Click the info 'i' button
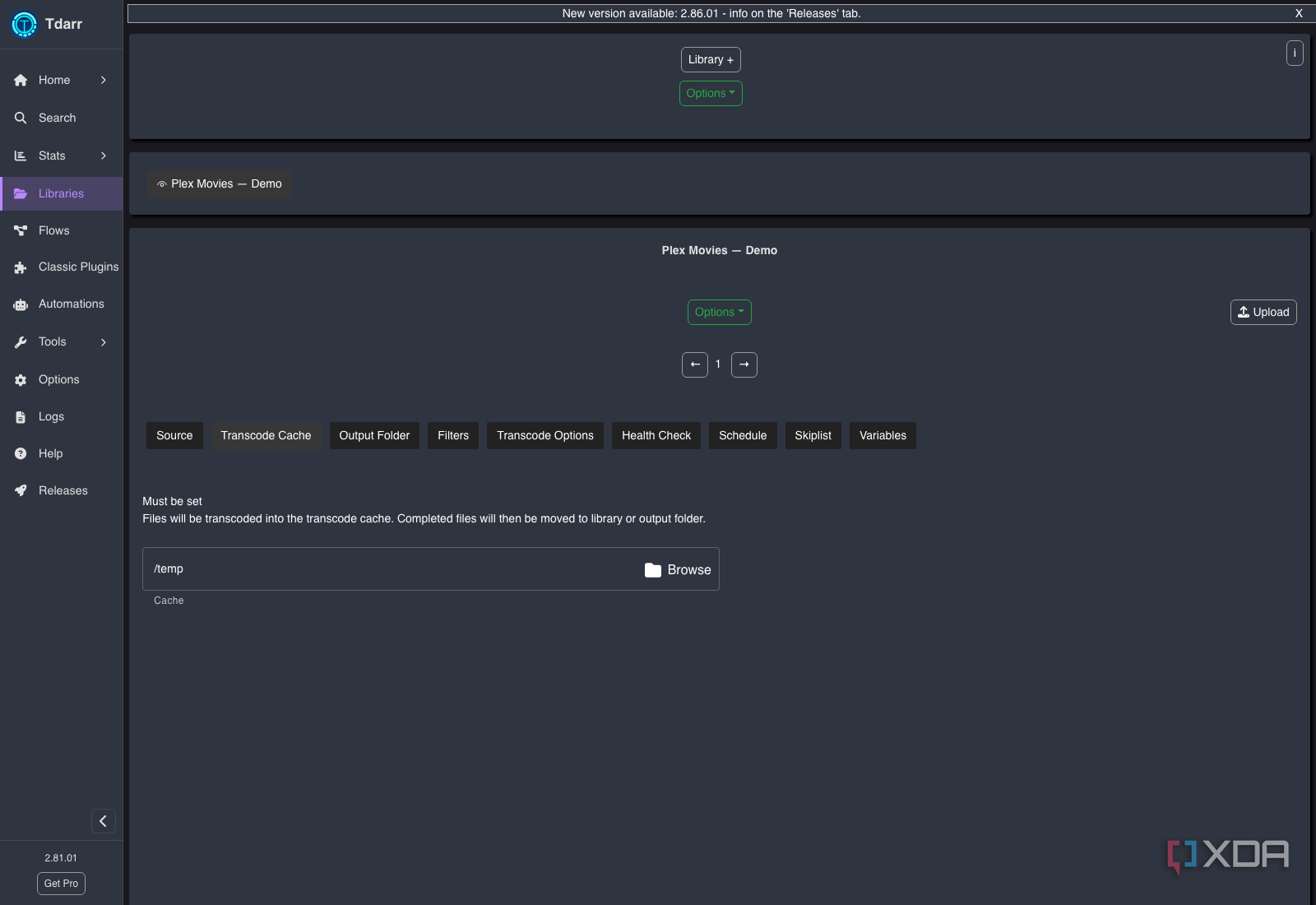 (x=1295, y=53)
